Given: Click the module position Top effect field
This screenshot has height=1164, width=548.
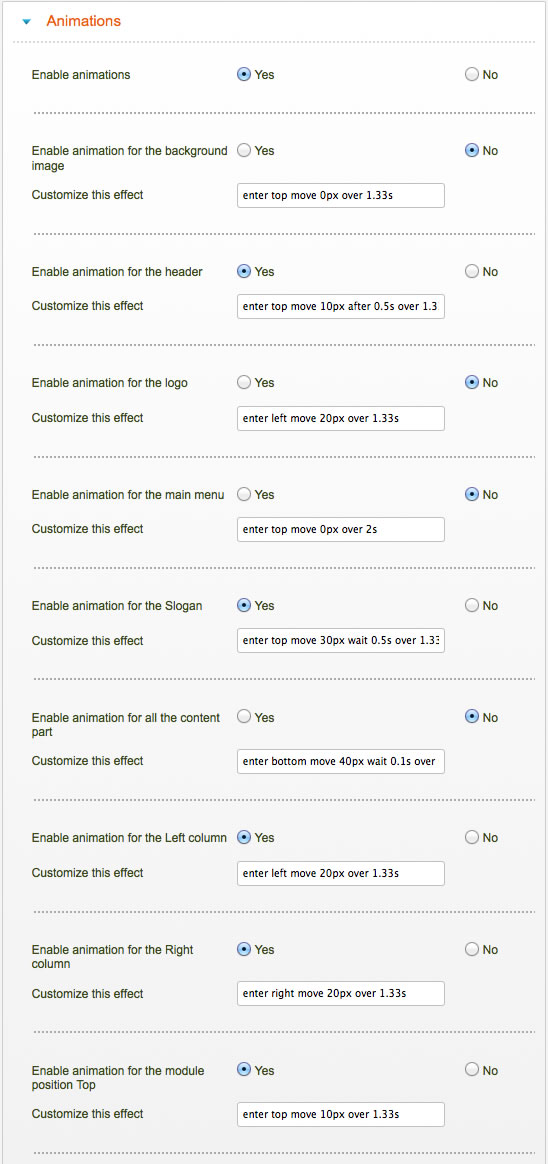Looking at the screenshot, I should click(x=341, y=1114).
